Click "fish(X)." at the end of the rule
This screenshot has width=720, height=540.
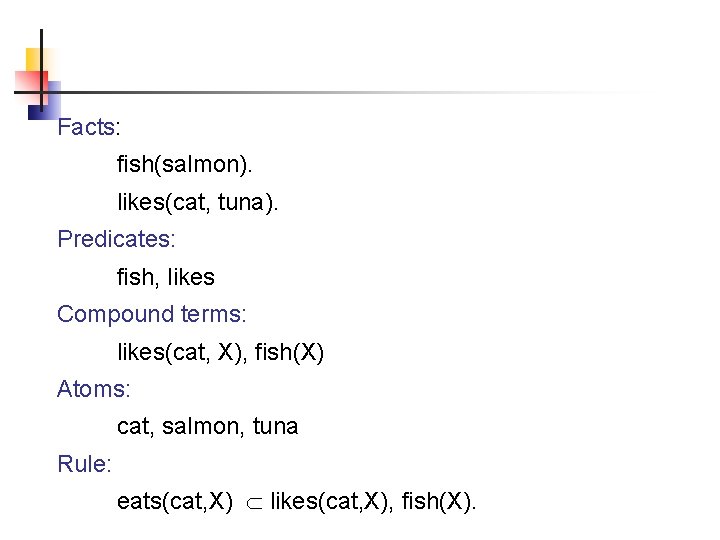439,502
